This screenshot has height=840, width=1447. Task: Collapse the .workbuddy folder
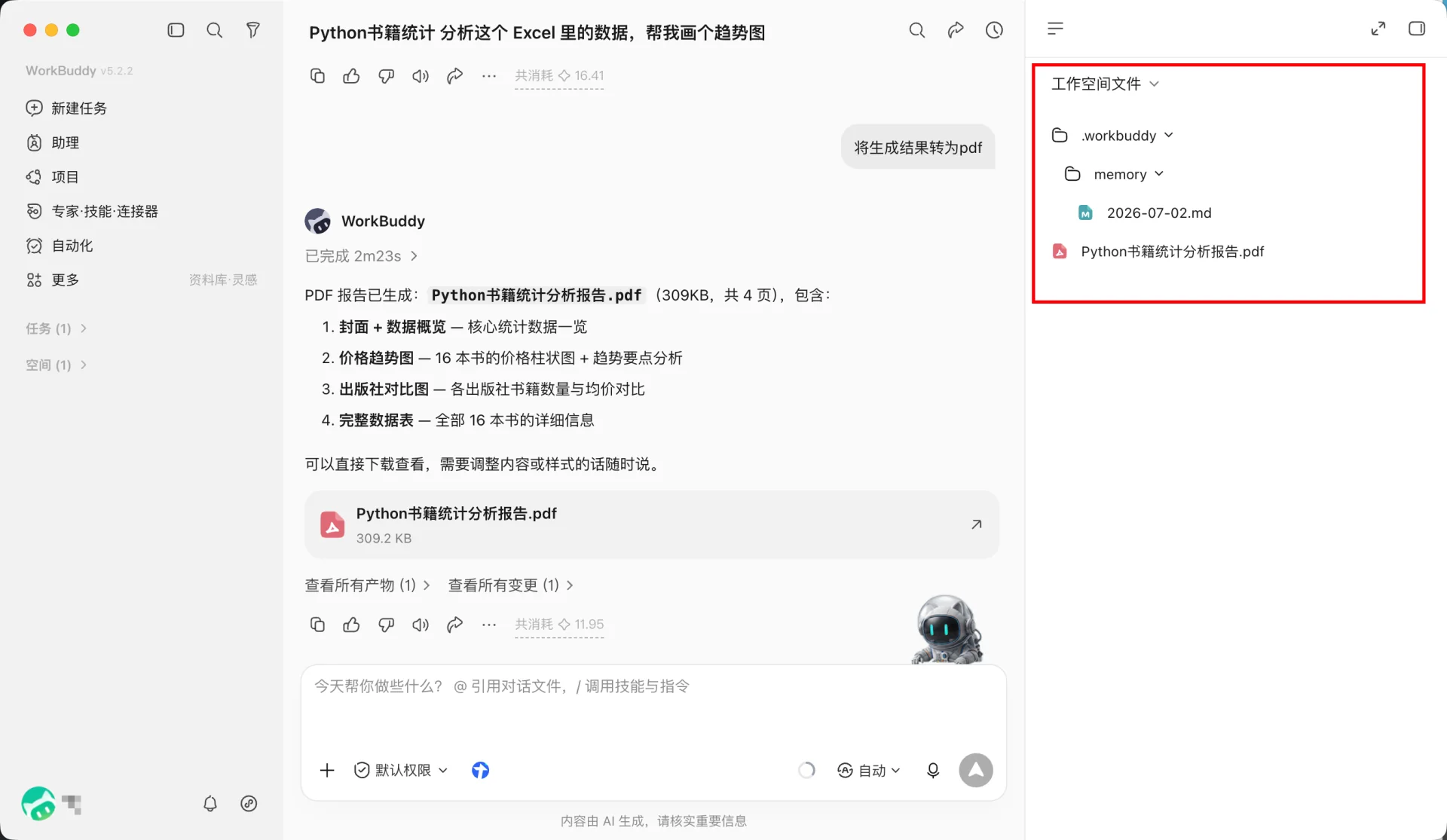[1113, 136]
